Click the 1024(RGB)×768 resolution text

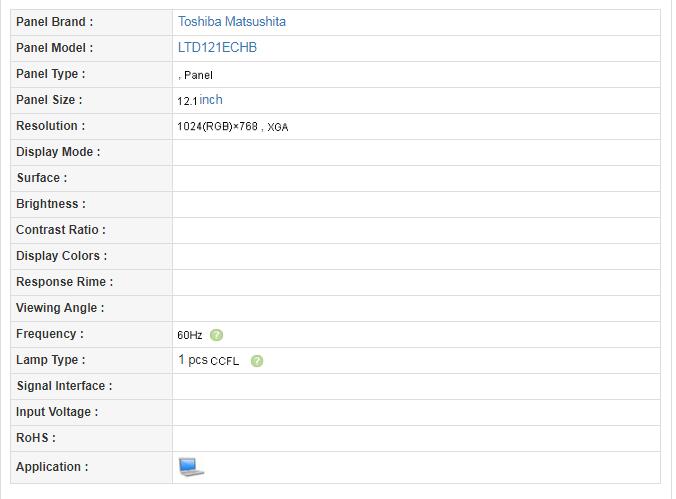[x=217, y=126]
